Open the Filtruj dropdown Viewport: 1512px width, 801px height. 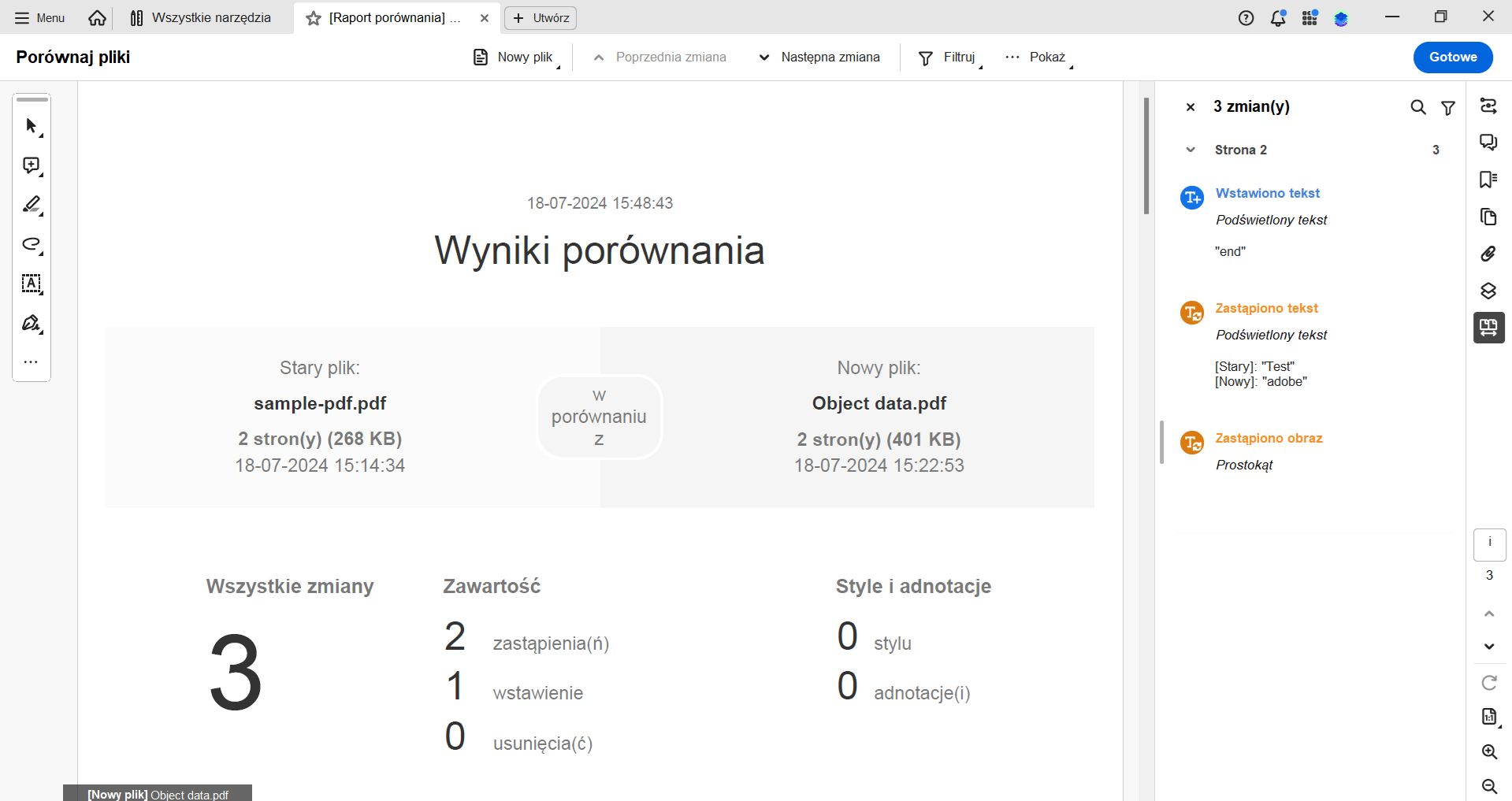(x=949, y=57)
